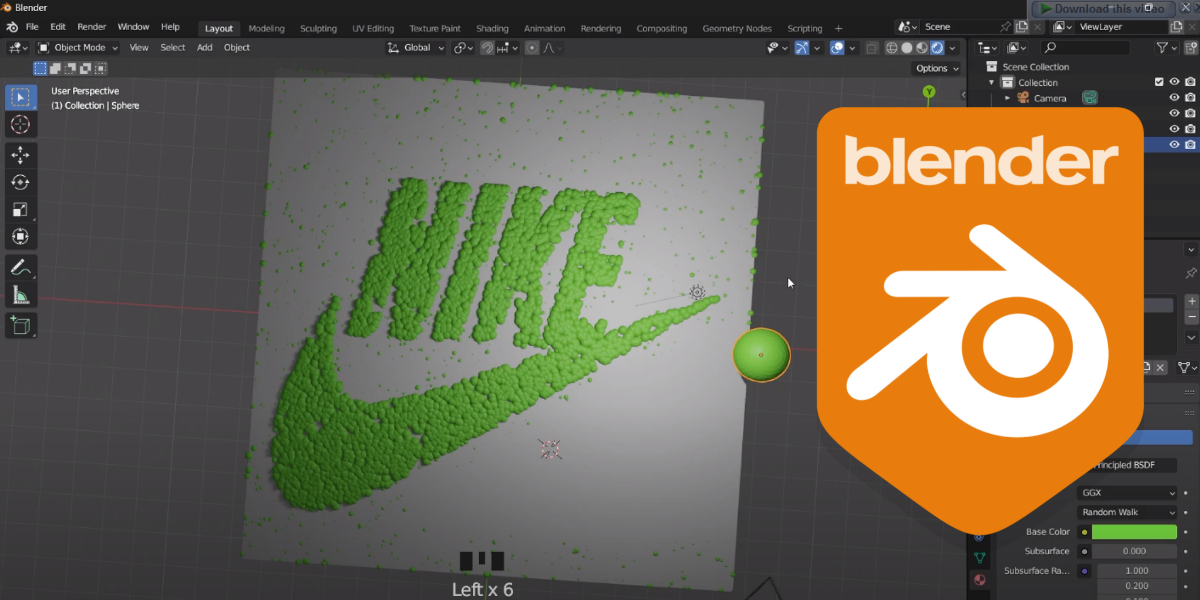The height and width of the screenshot is (600, 1200).
Task: Uncheck Collection exclude checkbox in outliner
Action: click(x=1159, y=82)
